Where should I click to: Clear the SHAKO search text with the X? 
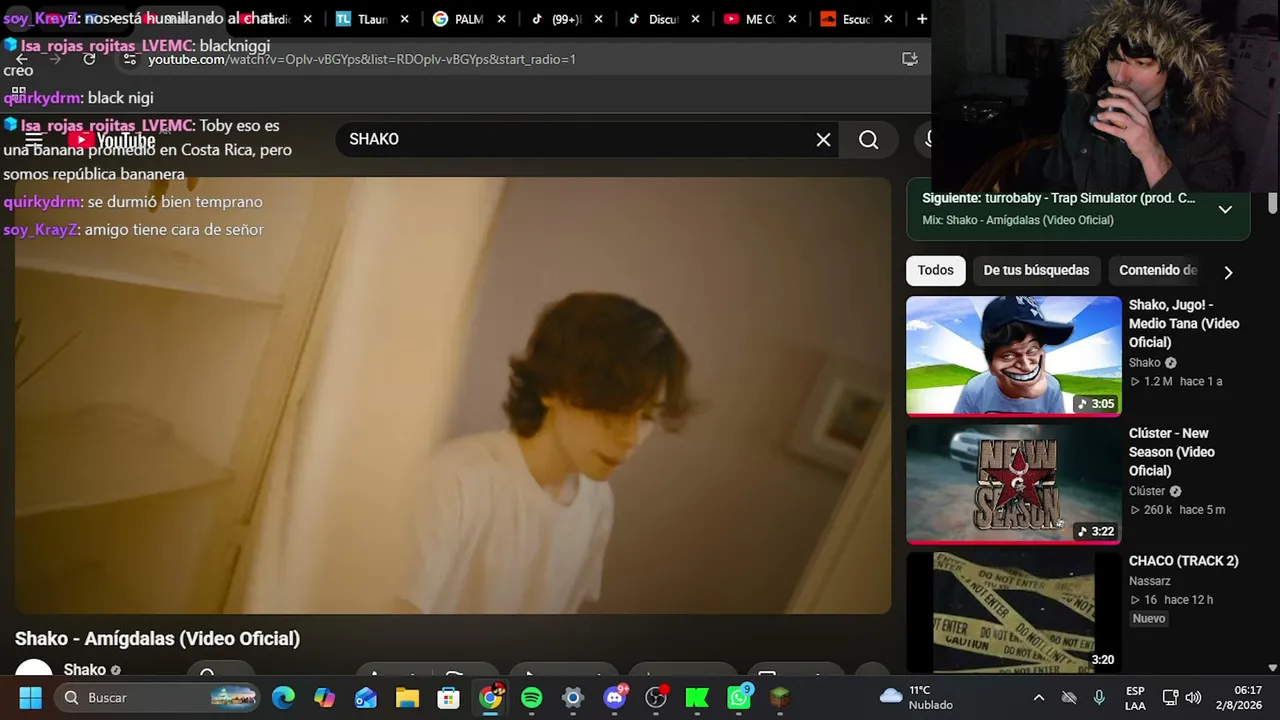click(x=823, y=140)
